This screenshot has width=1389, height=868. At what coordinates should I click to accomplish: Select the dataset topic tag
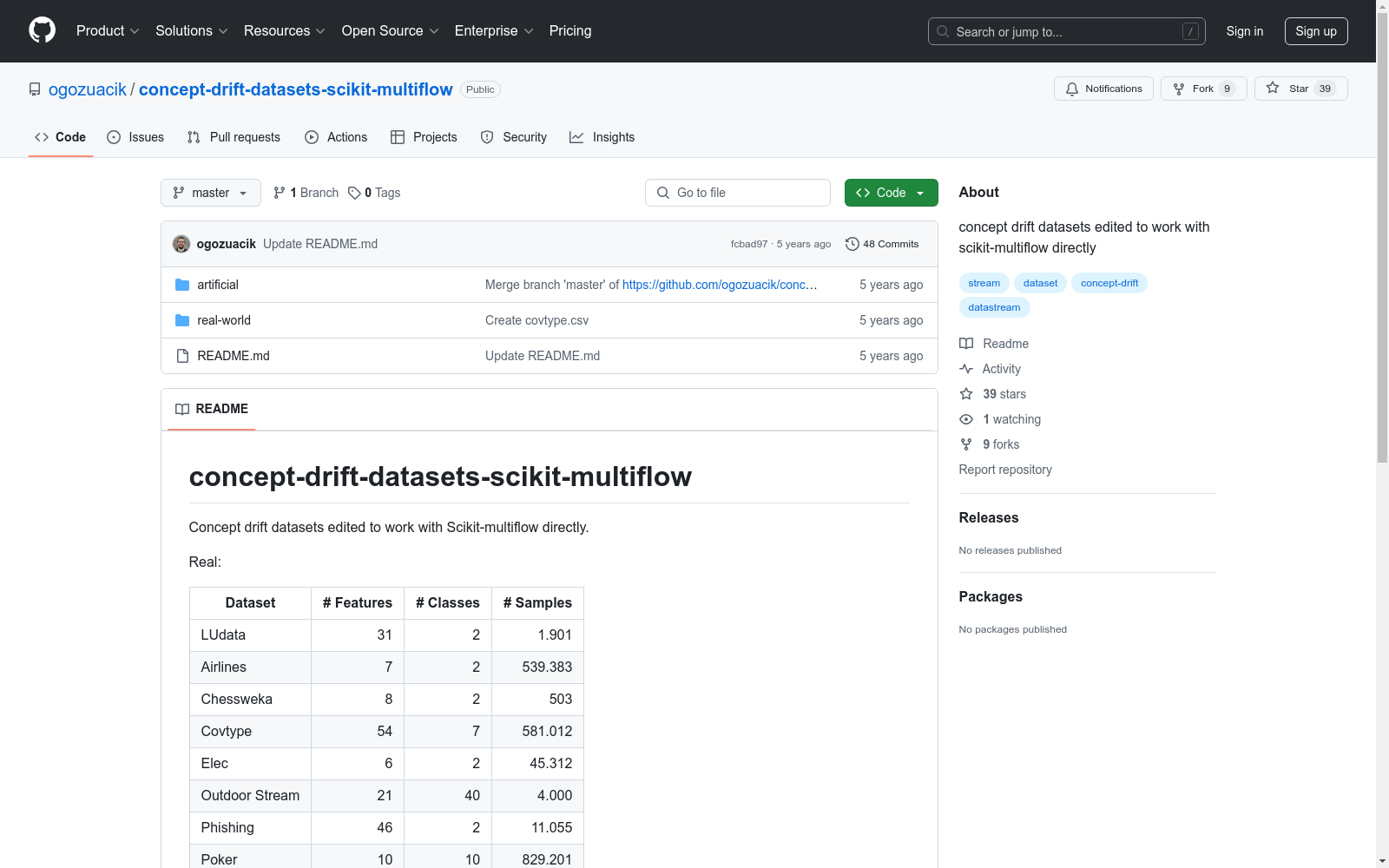[1040, 283]
